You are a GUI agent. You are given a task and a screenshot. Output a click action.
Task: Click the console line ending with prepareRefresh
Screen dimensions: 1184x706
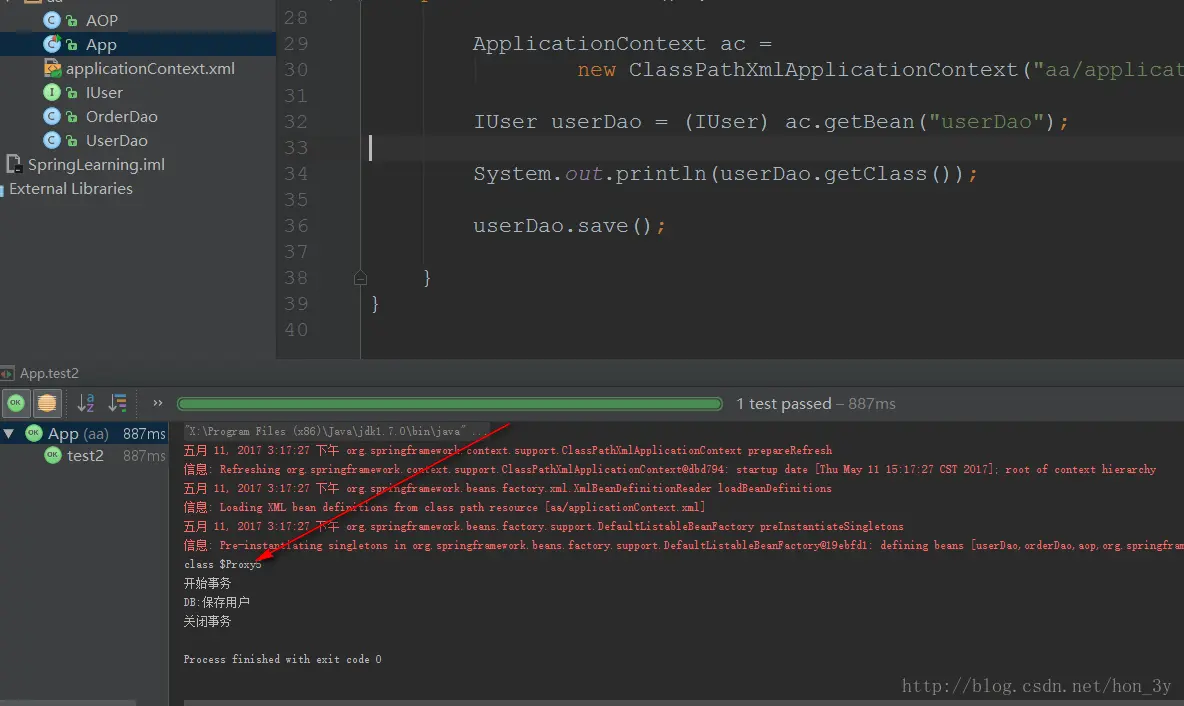click(507, 450)
